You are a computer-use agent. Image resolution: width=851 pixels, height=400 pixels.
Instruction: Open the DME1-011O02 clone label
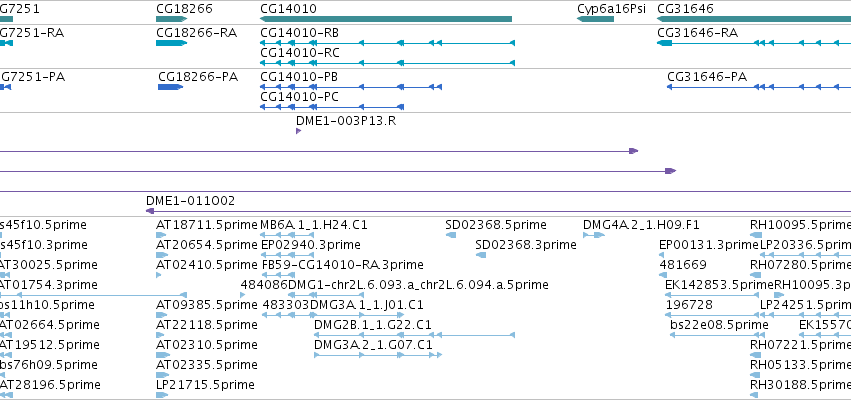[x=190, y=201]
